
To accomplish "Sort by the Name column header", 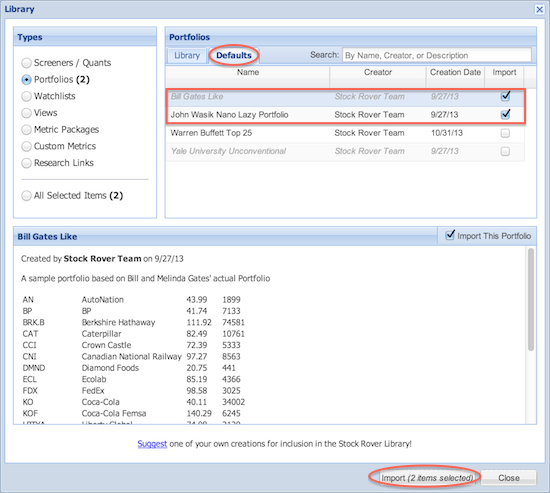I will (x=248, y=76).
